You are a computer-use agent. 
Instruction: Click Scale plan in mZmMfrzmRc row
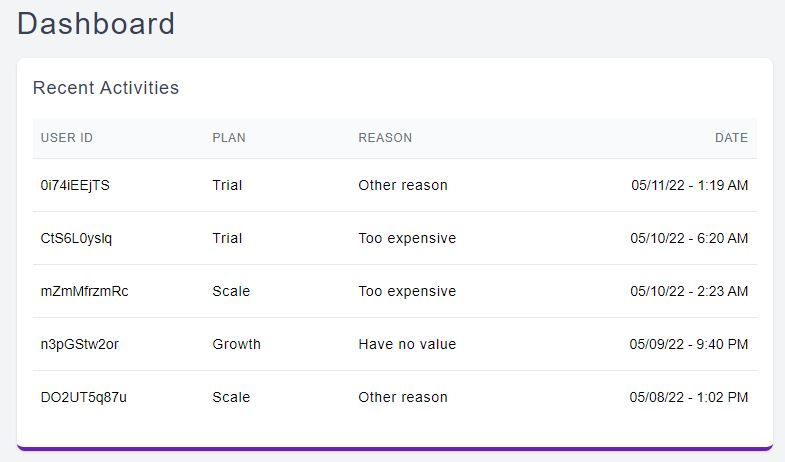pos(231,291)
